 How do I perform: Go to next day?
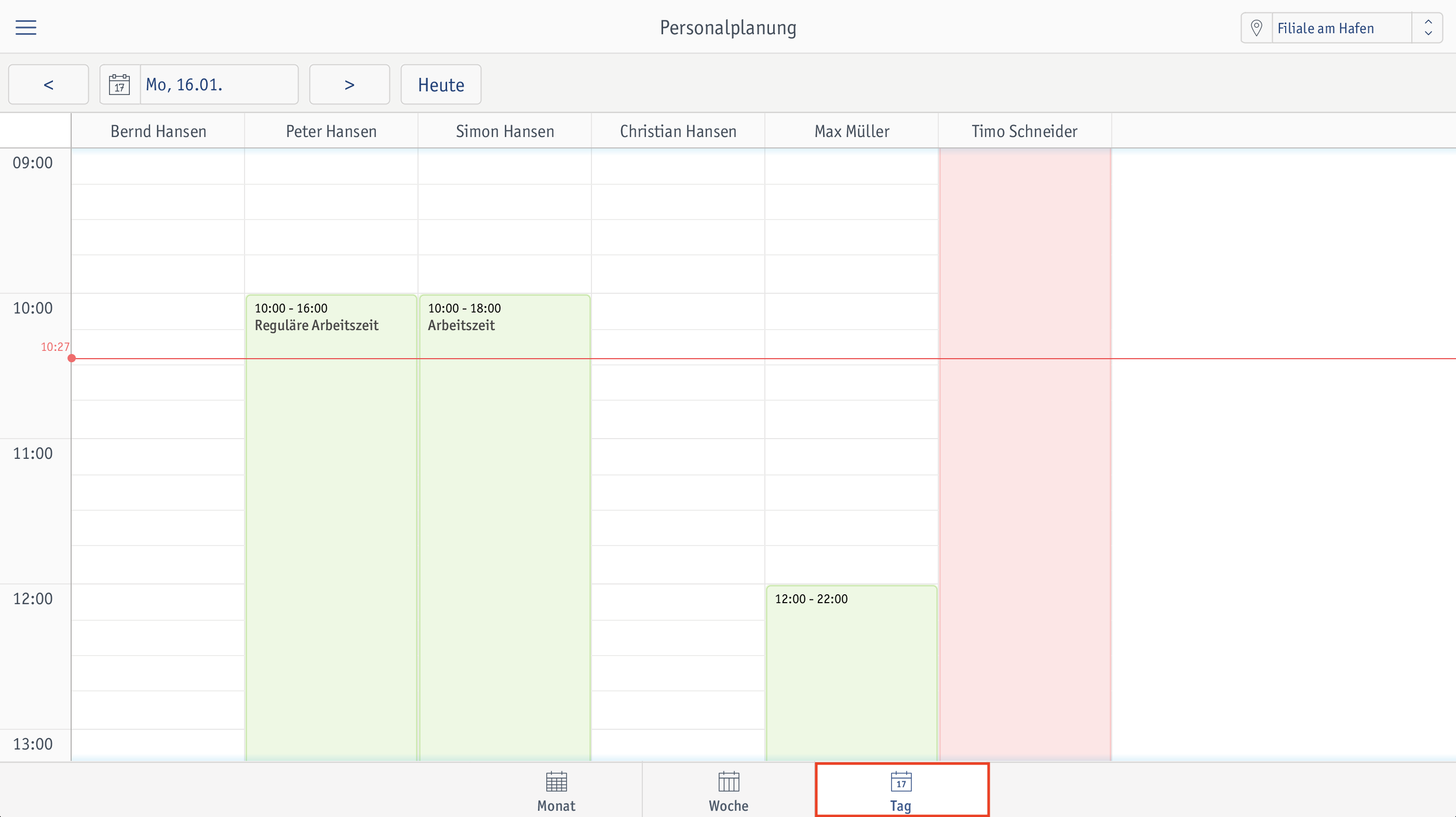click(x=349, y=84)
